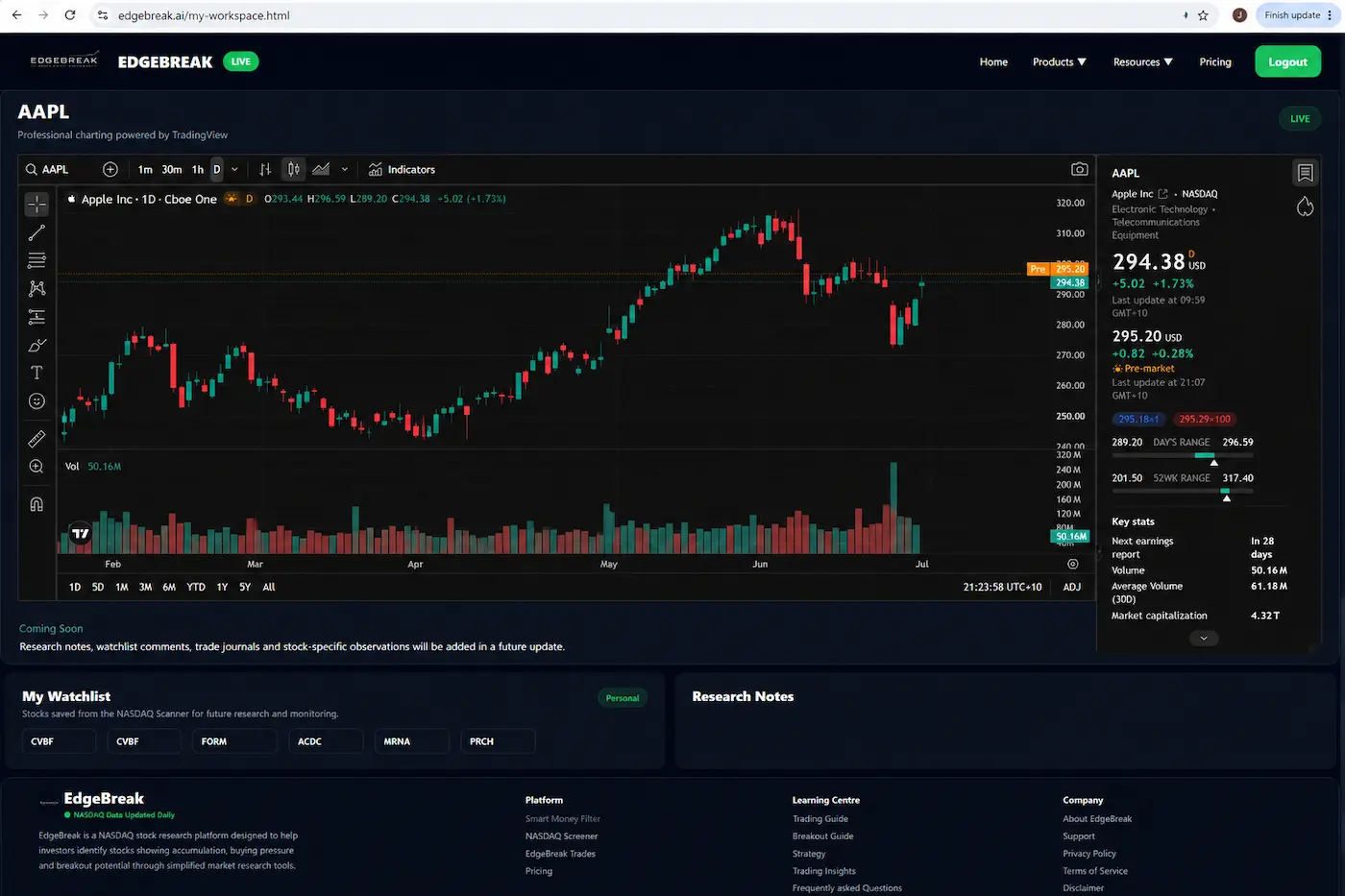
Task: Select the text annotation tool
Action: (x=37, y=373)
